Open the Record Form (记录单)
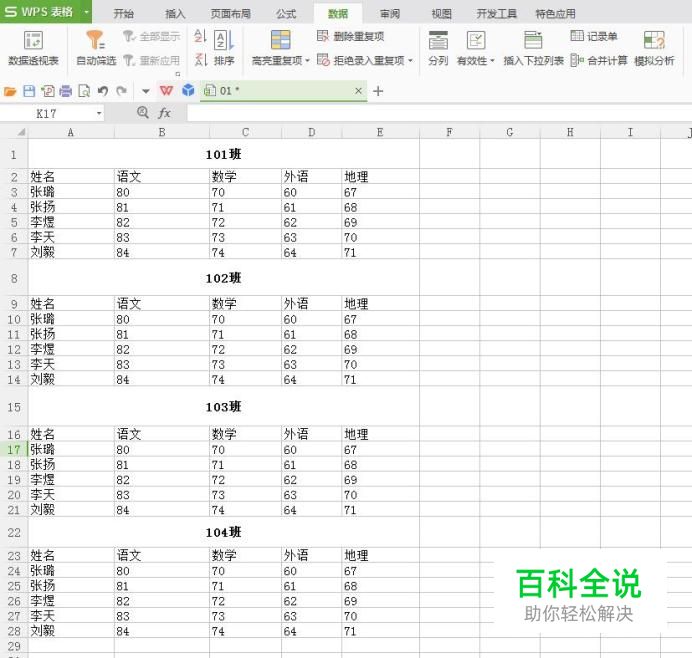 [x=594, y=36]
